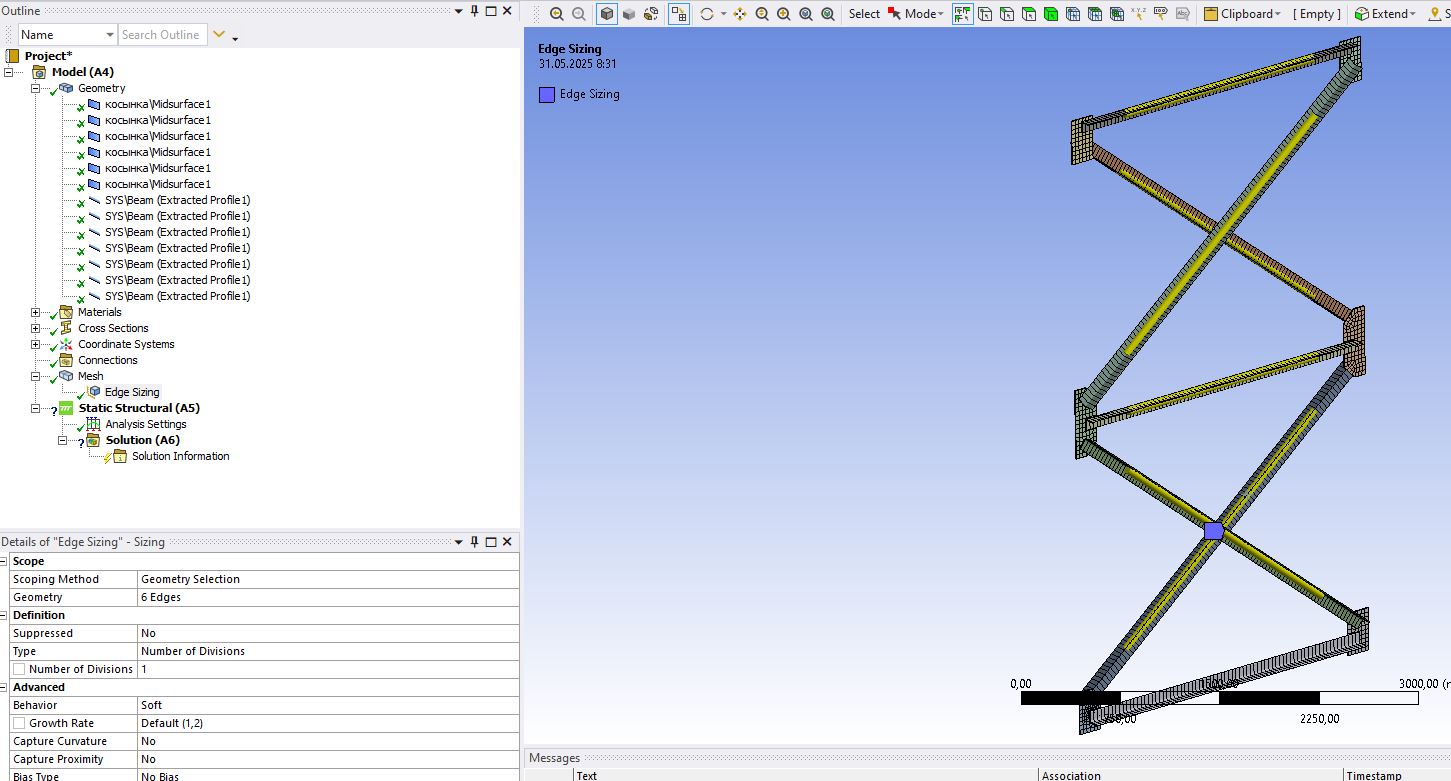Click the Type value Number of Divisions
1451x781 pixels.
(x=328, y=651)
